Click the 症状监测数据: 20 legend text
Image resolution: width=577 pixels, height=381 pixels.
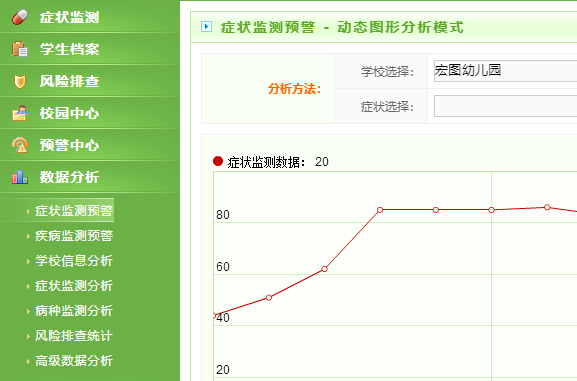pyautogui.click(x=278, y=162)
